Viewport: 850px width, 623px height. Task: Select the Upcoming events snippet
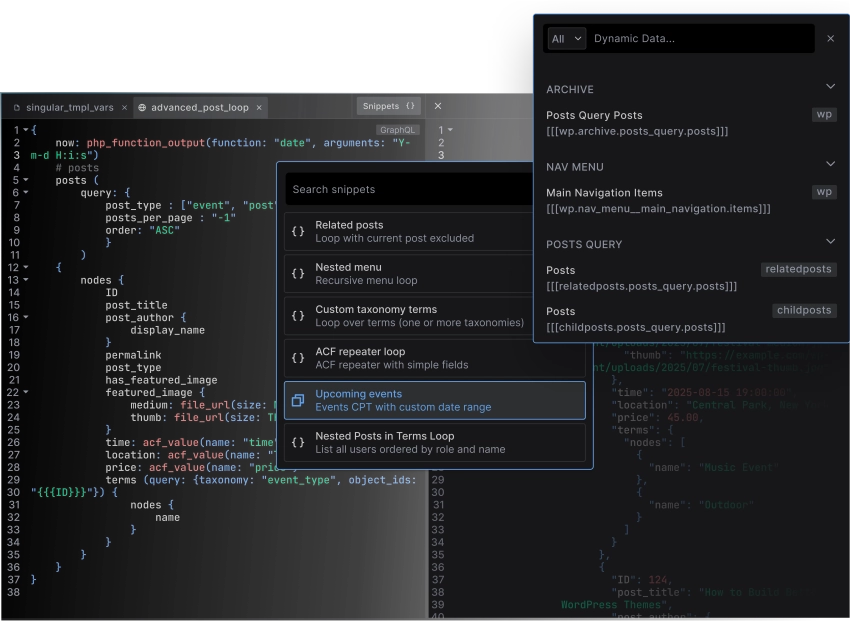(x=420, y=399)
